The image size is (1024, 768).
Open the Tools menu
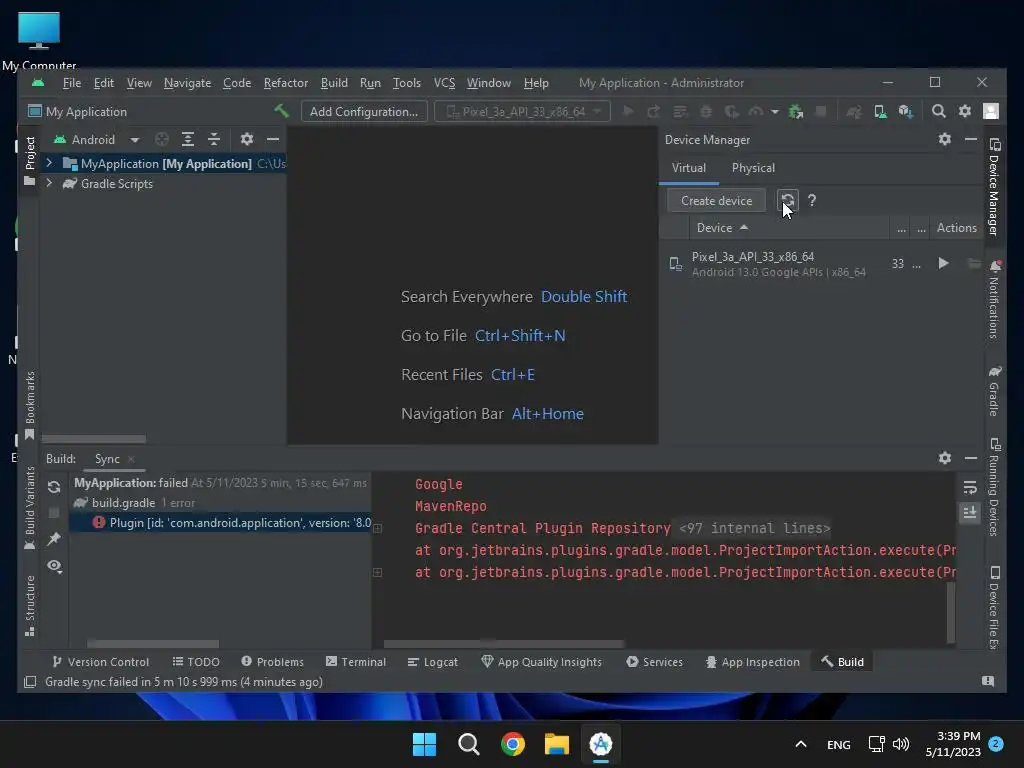coord(406,83)
